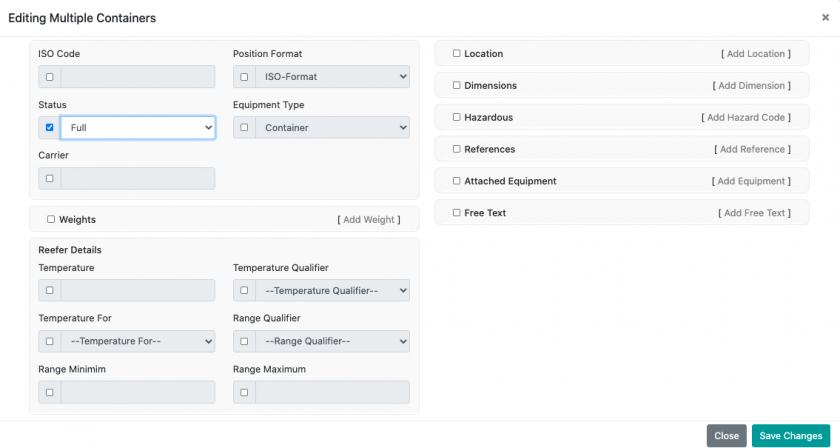This screenshot has height=448, width=840.
Task: Click the ISO Code text field
Action: (138, 77)
